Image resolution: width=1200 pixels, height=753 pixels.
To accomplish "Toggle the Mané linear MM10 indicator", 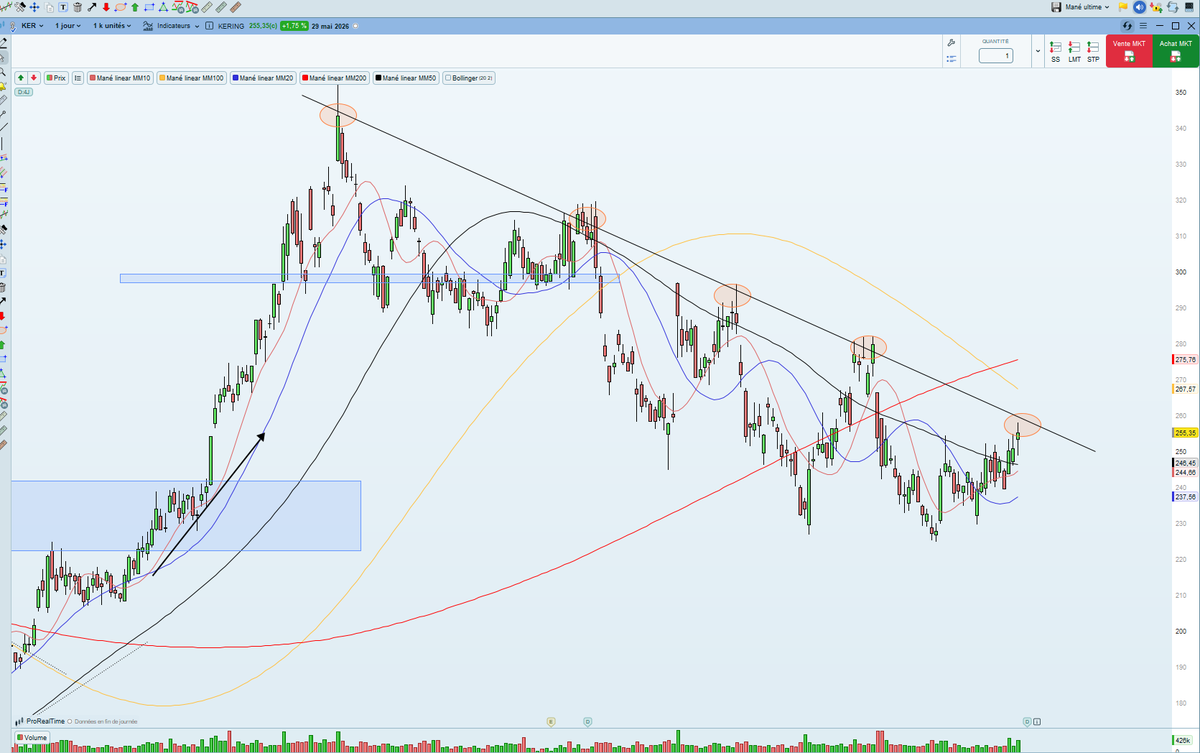I will point(120,78).
